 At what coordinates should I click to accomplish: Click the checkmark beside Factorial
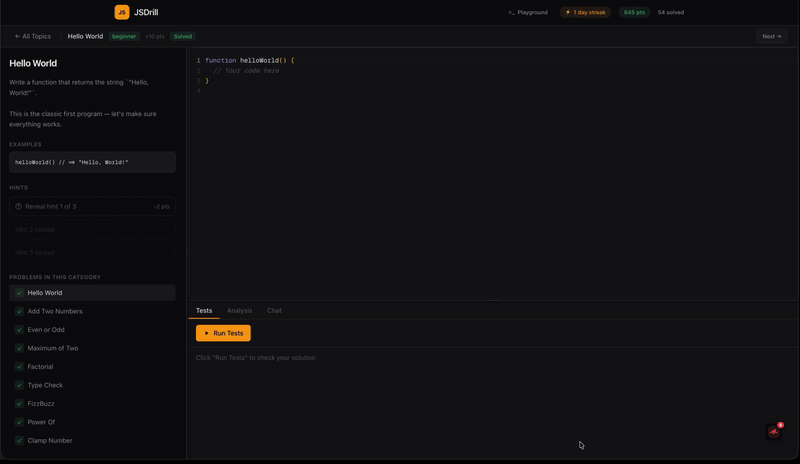click(19, 367)
